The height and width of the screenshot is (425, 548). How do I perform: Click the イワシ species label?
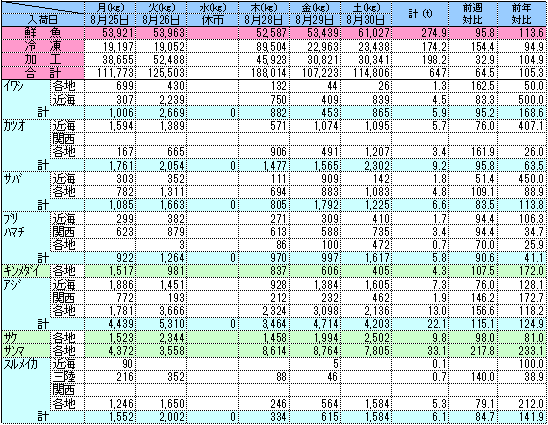14,86
